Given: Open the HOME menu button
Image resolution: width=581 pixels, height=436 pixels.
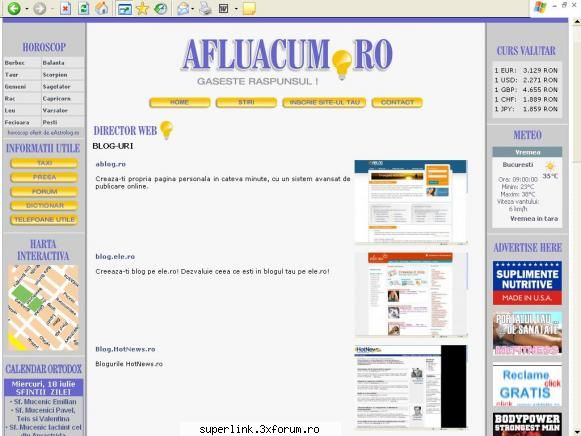Looking at the screenshot, I should 180,103.
